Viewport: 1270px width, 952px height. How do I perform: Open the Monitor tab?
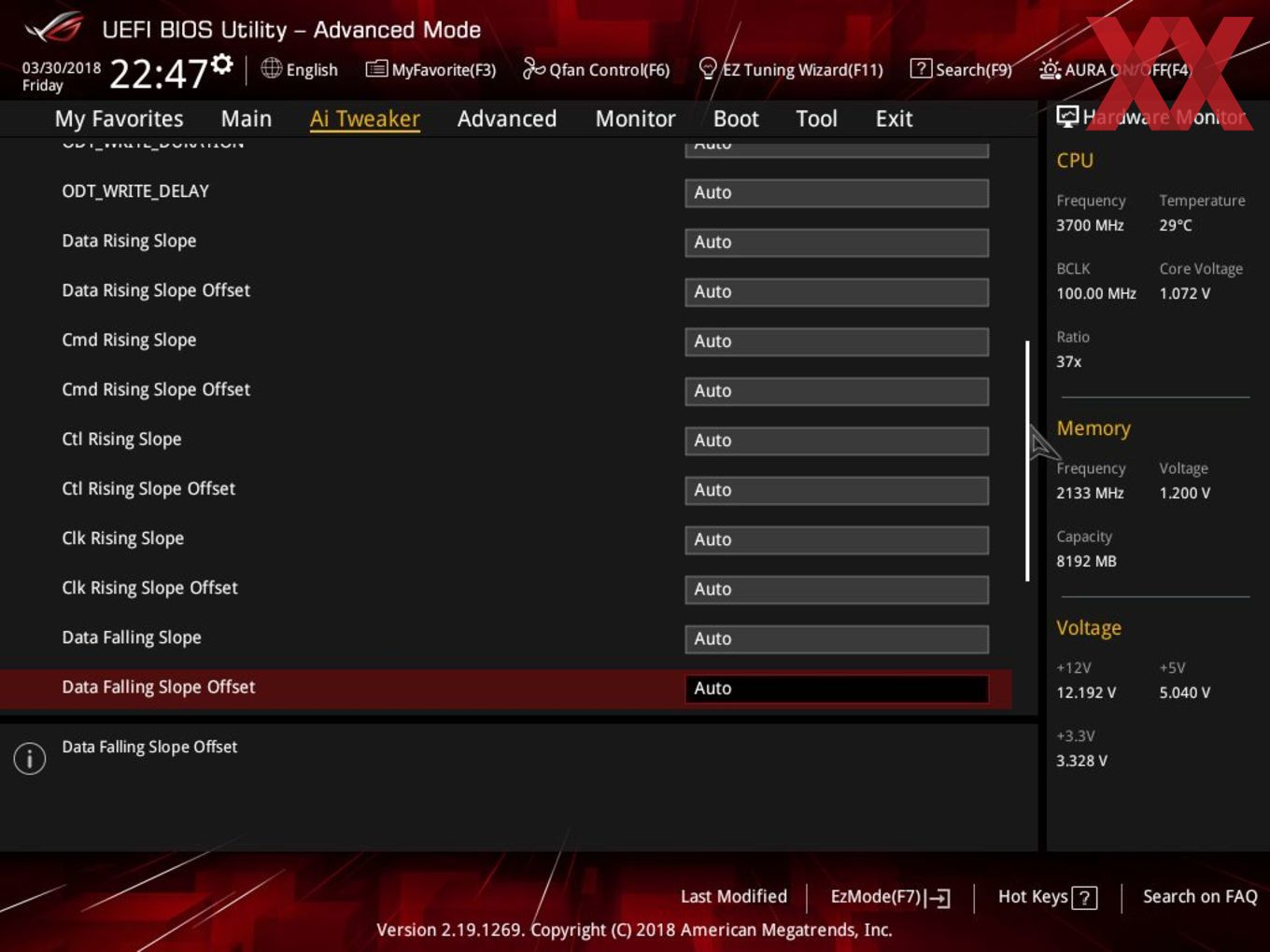tap(635, 119)
